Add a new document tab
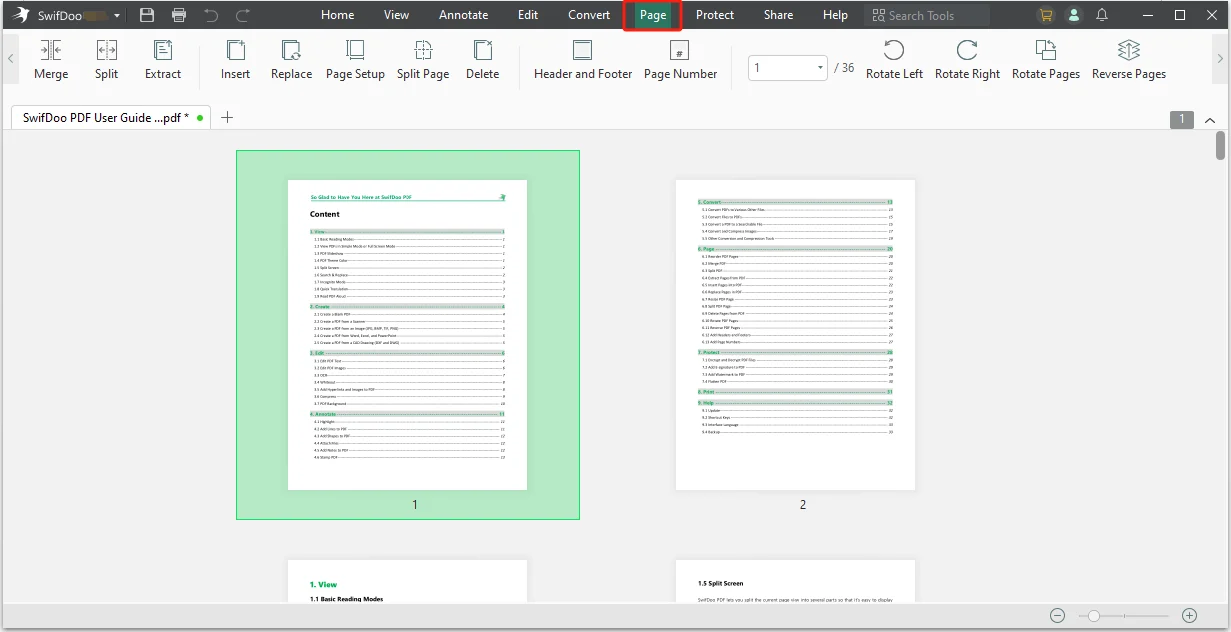The image size is (1231, 632). click(x=227, y=117)
